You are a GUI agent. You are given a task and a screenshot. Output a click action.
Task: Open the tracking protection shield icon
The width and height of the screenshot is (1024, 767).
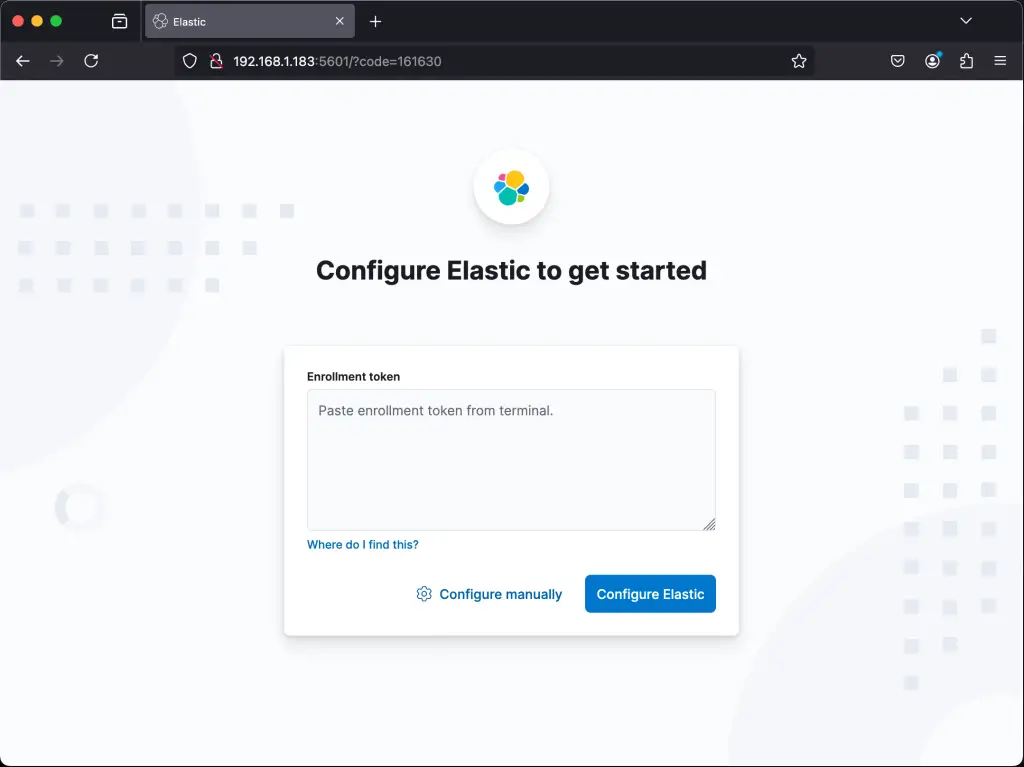[189, 60]
